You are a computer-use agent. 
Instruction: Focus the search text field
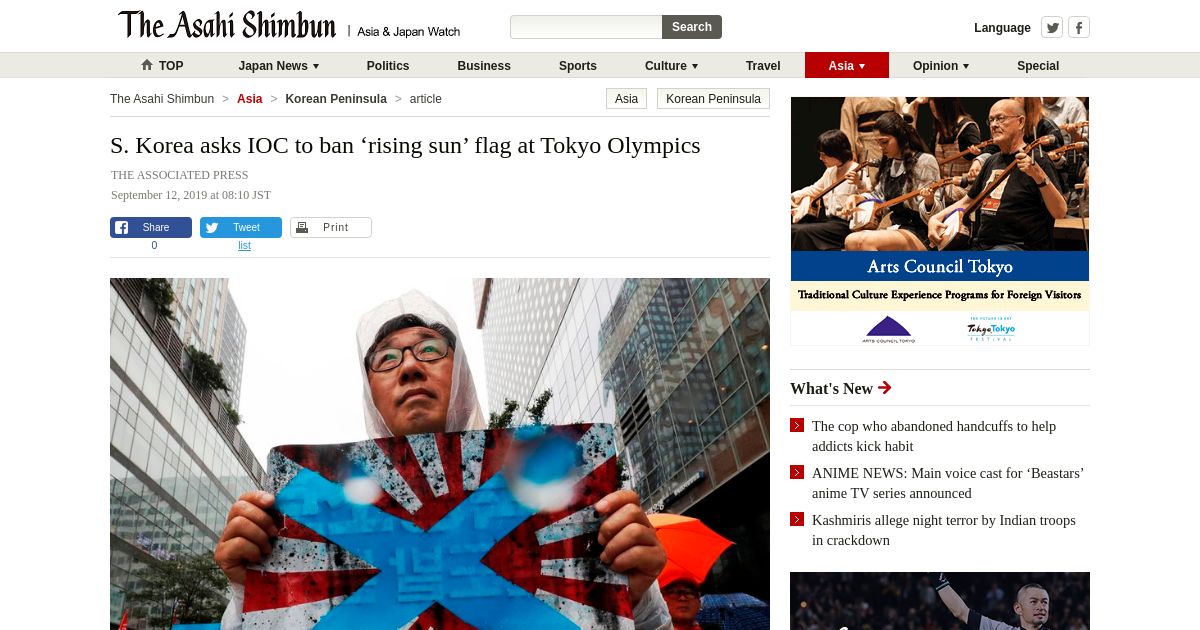[586, 27]
